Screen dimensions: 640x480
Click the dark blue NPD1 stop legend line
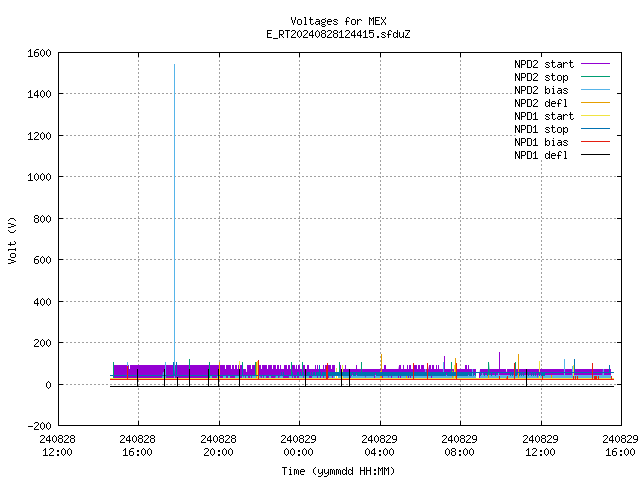click(595, 129)
